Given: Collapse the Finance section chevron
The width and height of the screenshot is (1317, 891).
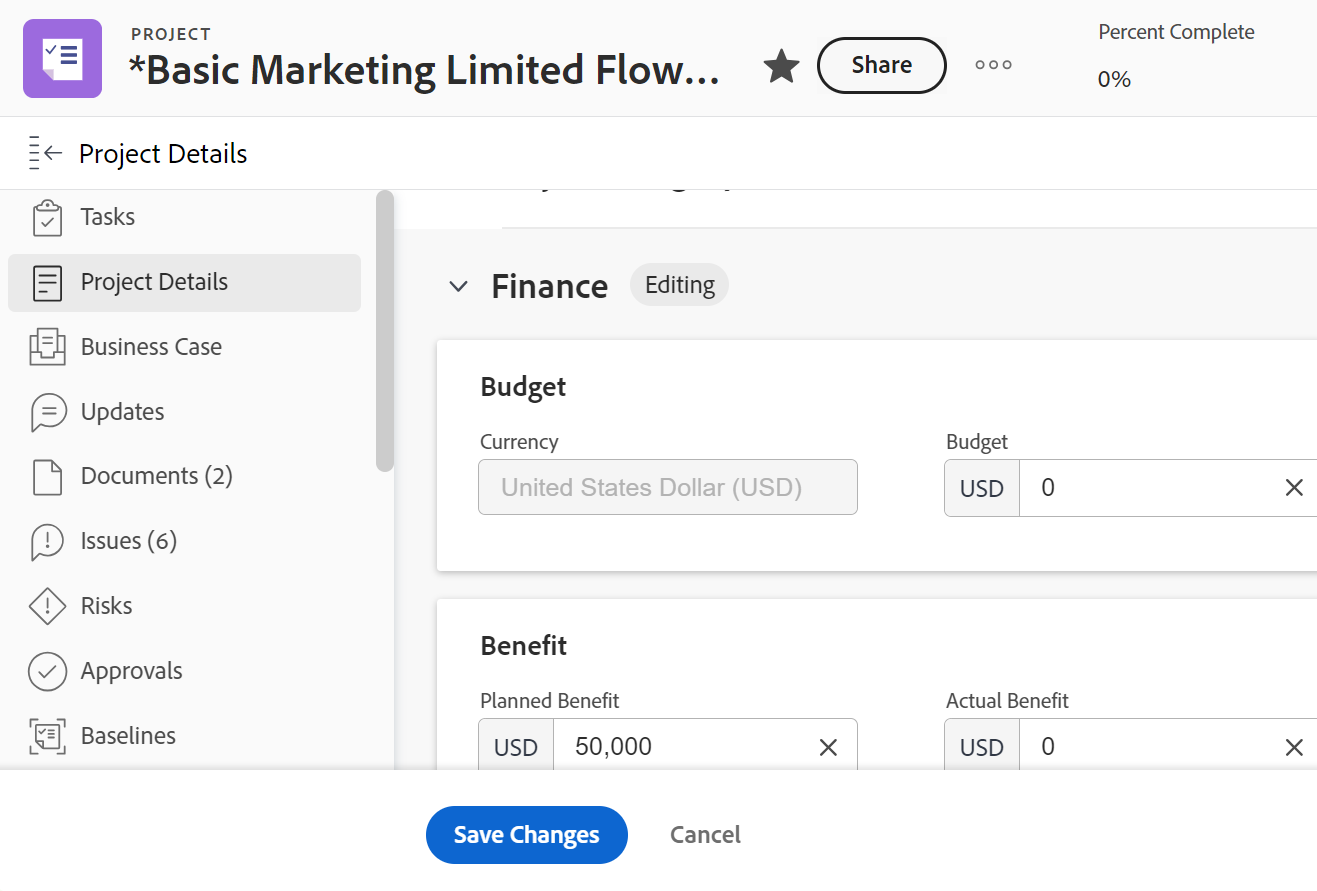Looking at the screenshot, I should [458, 287].
